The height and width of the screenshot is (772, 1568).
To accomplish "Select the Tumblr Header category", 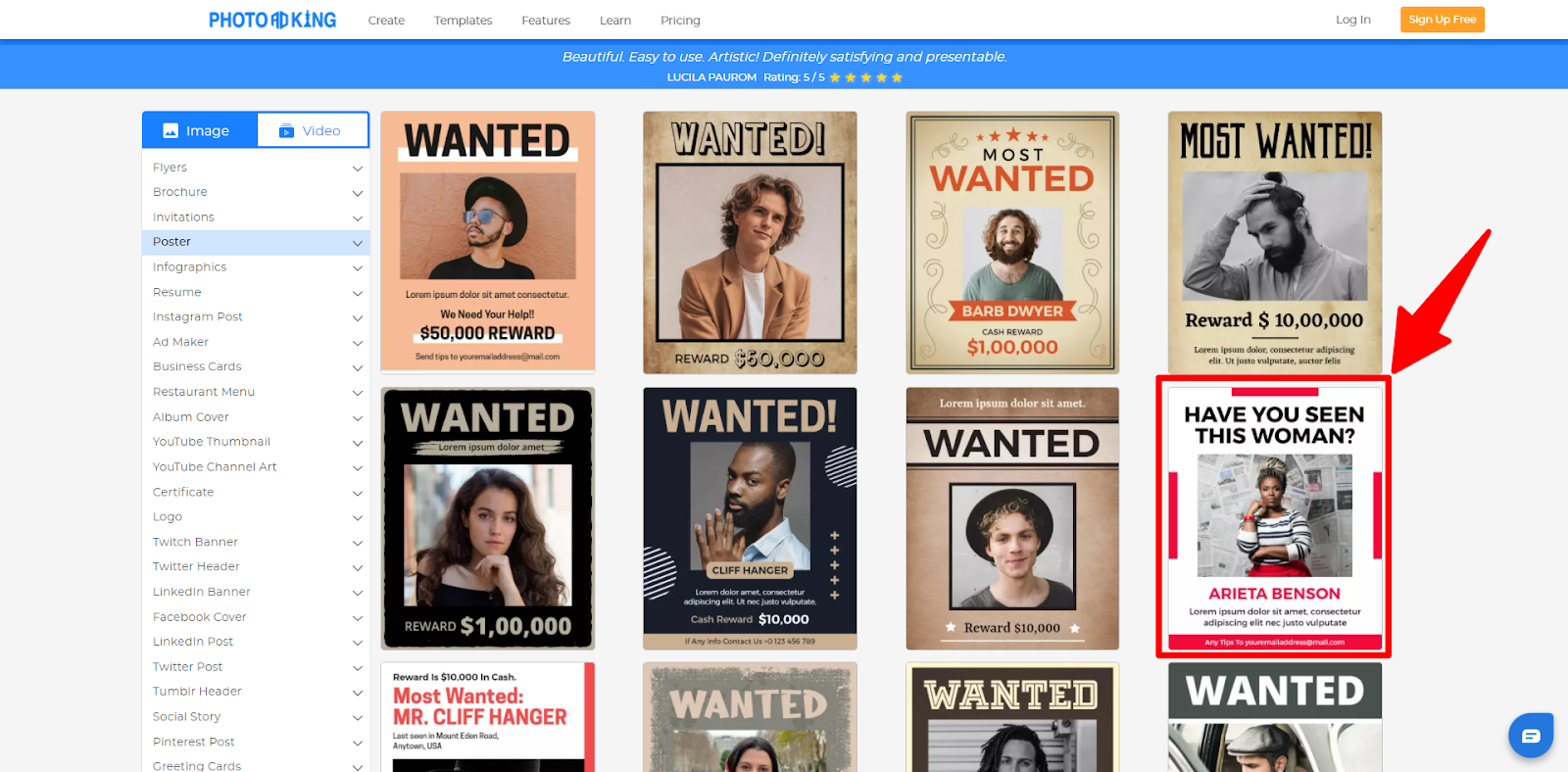I will point(197,692).
